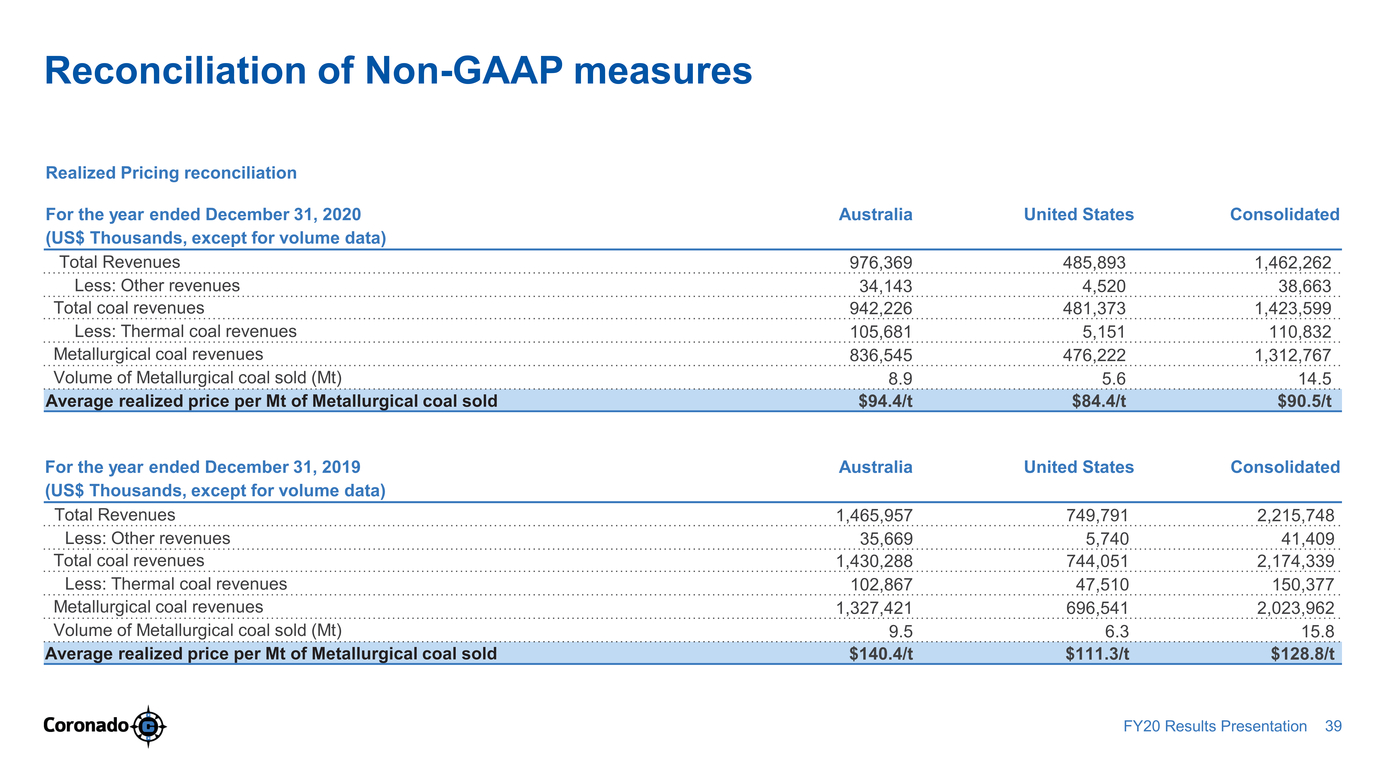Select volume sold value 9.5

pos(900,632)
